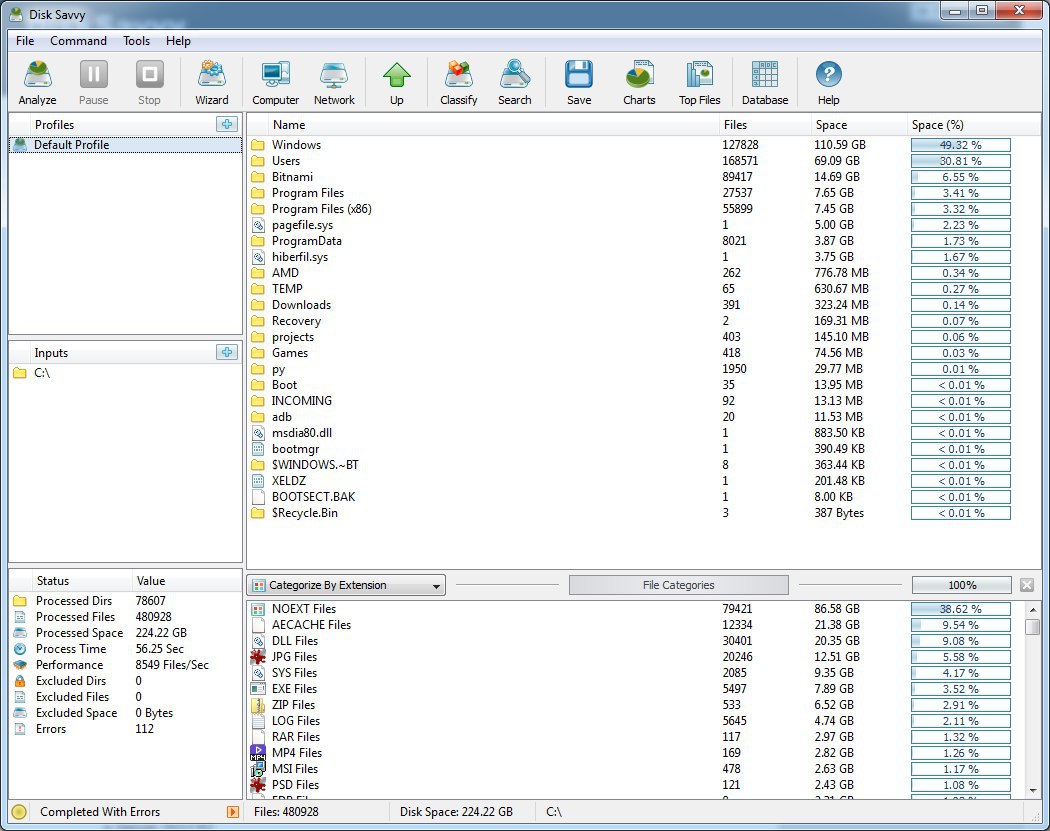Click the ZIP Files category icon
Viewport: 1050px width, 831px height.
coord(258,705)
